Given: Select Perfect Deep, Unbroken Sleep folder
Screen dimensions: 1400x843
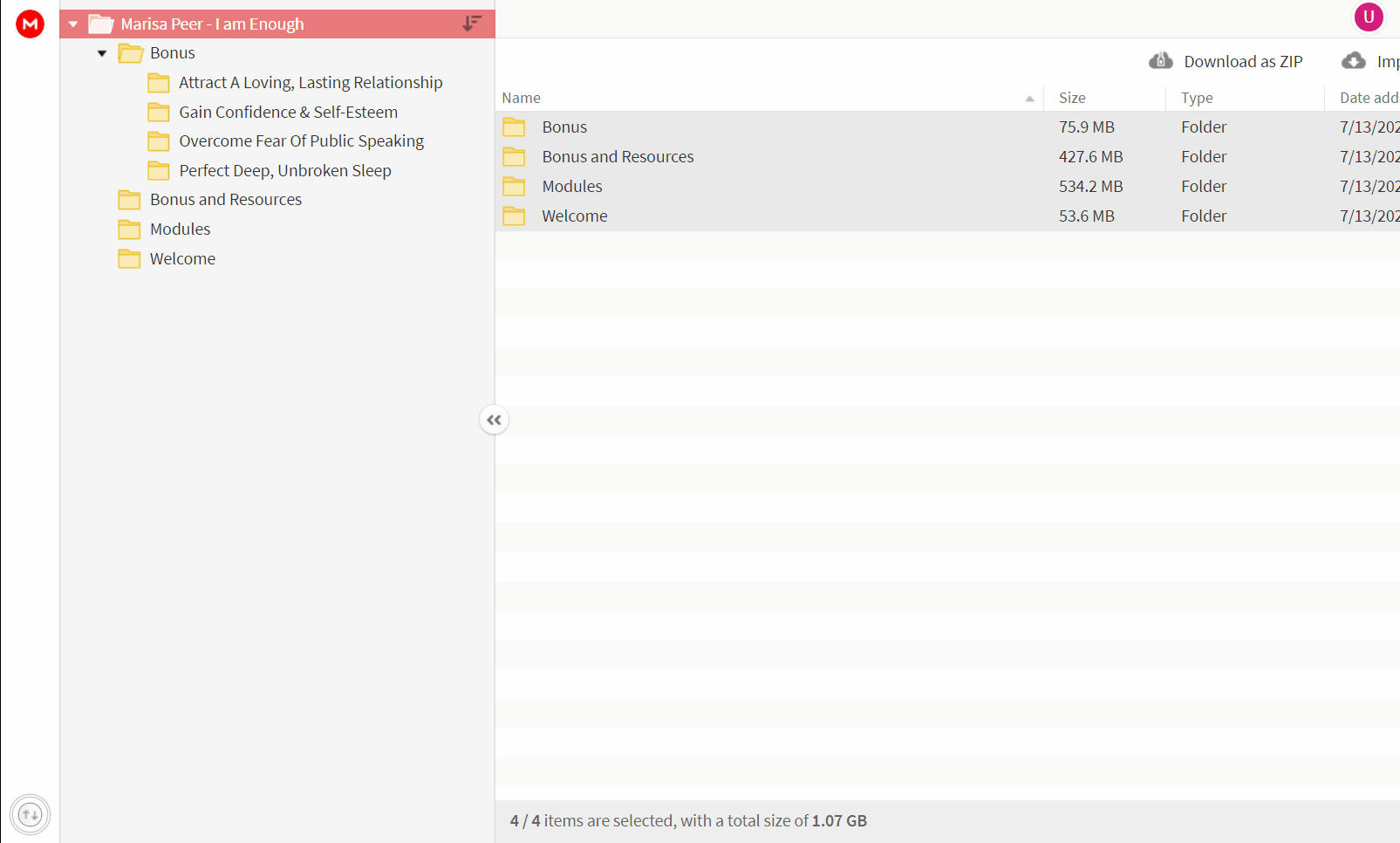Looking at the screenshot, I should coord(285,170).
